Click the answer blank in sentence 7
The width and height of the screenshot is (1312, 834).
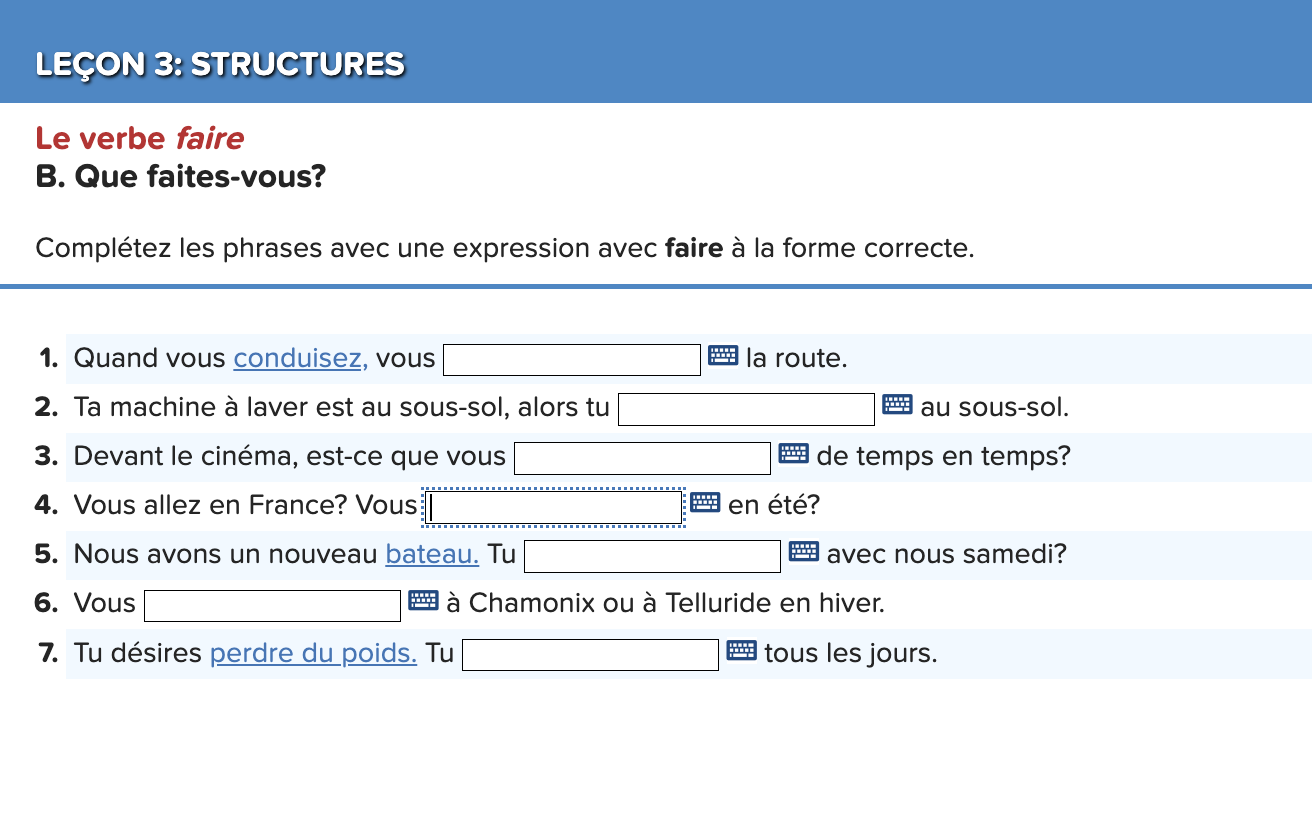[x=589, y=653]
